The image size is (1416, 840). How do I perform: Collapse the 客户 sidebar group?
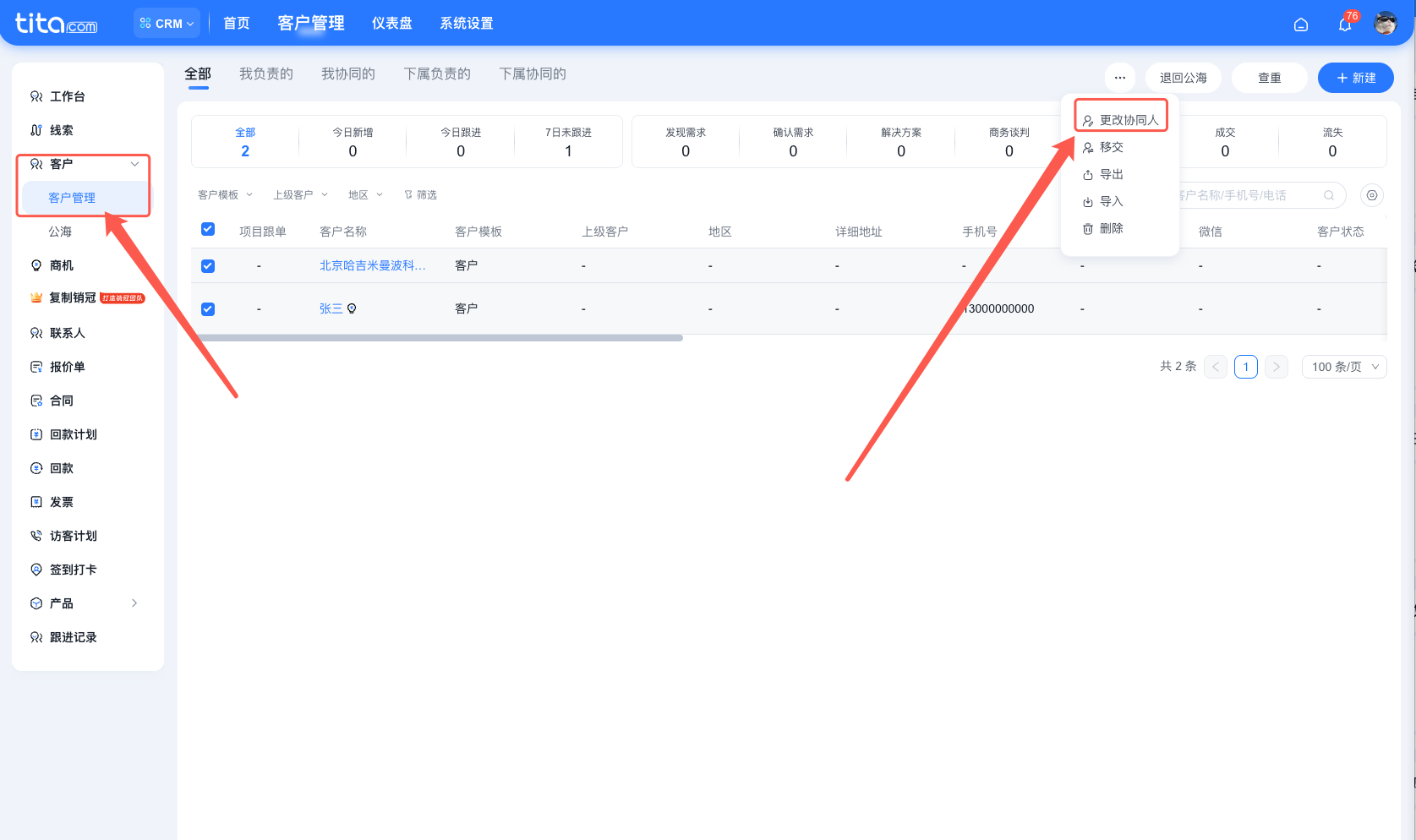tap(134, 164)
